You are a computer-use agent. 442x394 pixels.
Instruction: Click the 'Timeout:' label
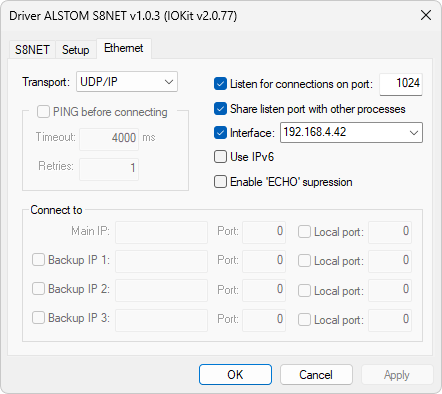click(x=56, y=137)
